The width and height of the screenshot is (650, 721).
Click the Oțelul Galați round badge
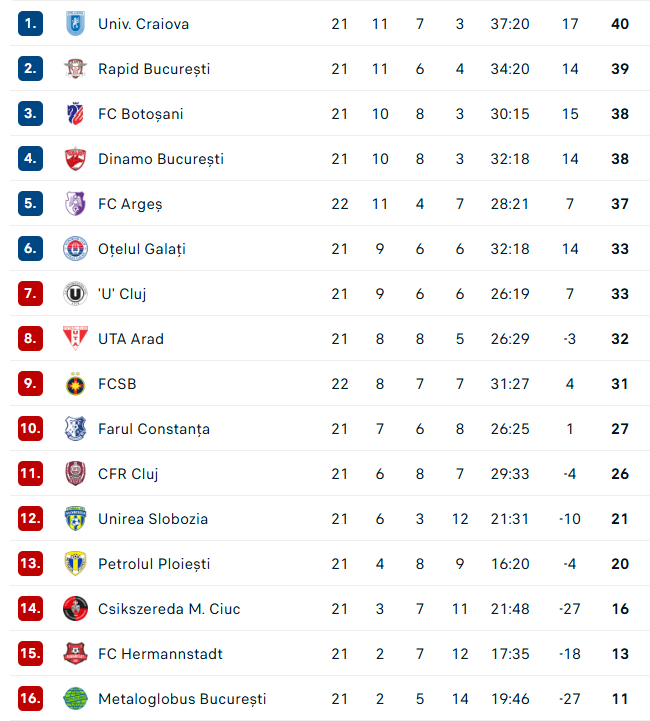click(75, 249)
